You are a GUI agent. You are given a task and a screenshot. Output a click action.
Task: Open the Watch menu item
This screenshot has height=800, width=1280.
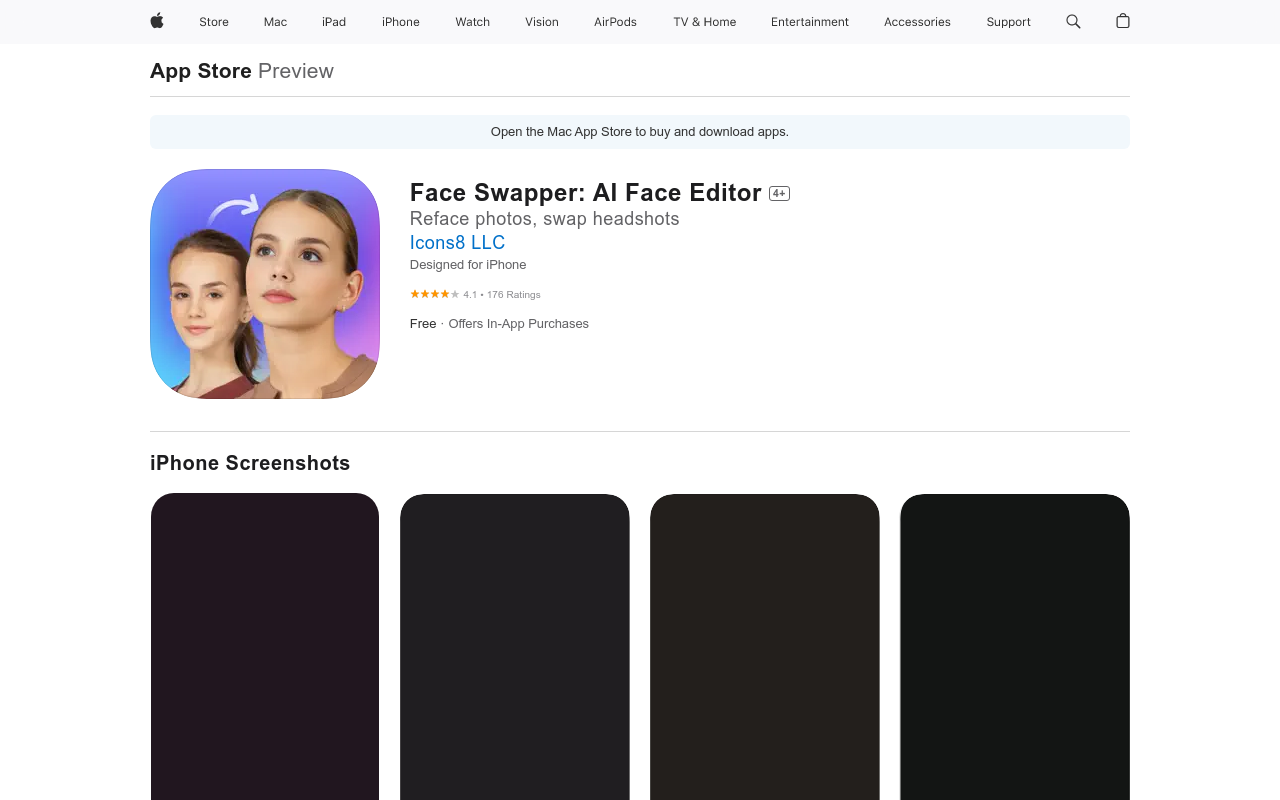pos(473,22)
